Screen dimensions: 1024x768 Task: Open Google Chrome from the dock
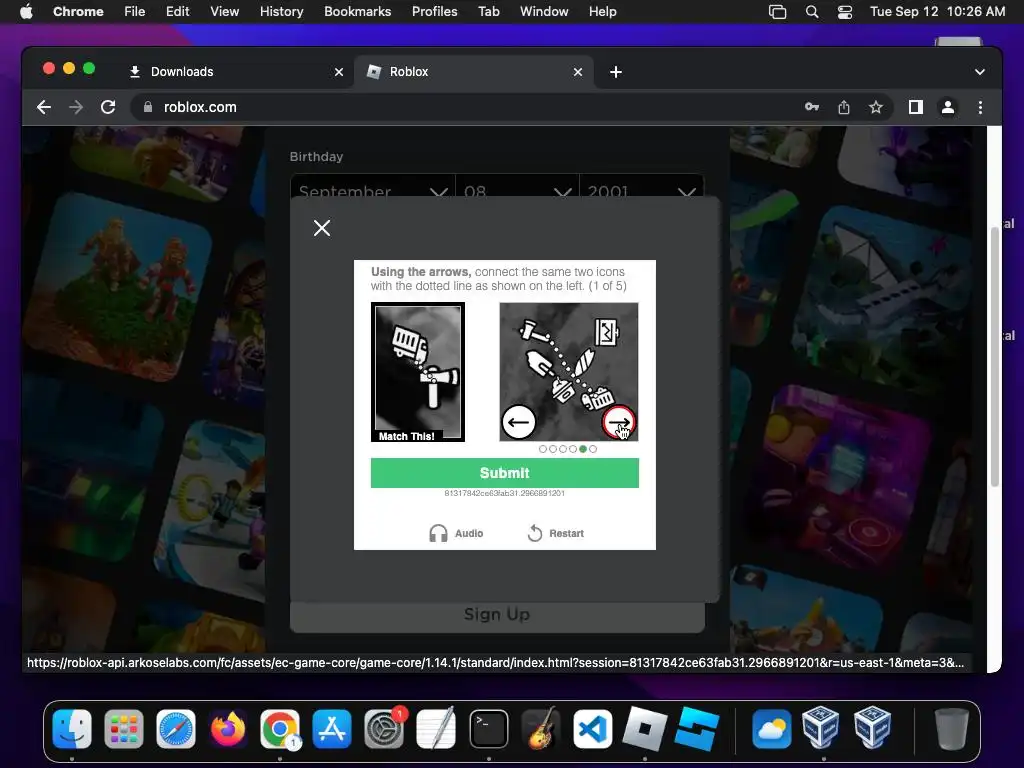tap(280, 728)
